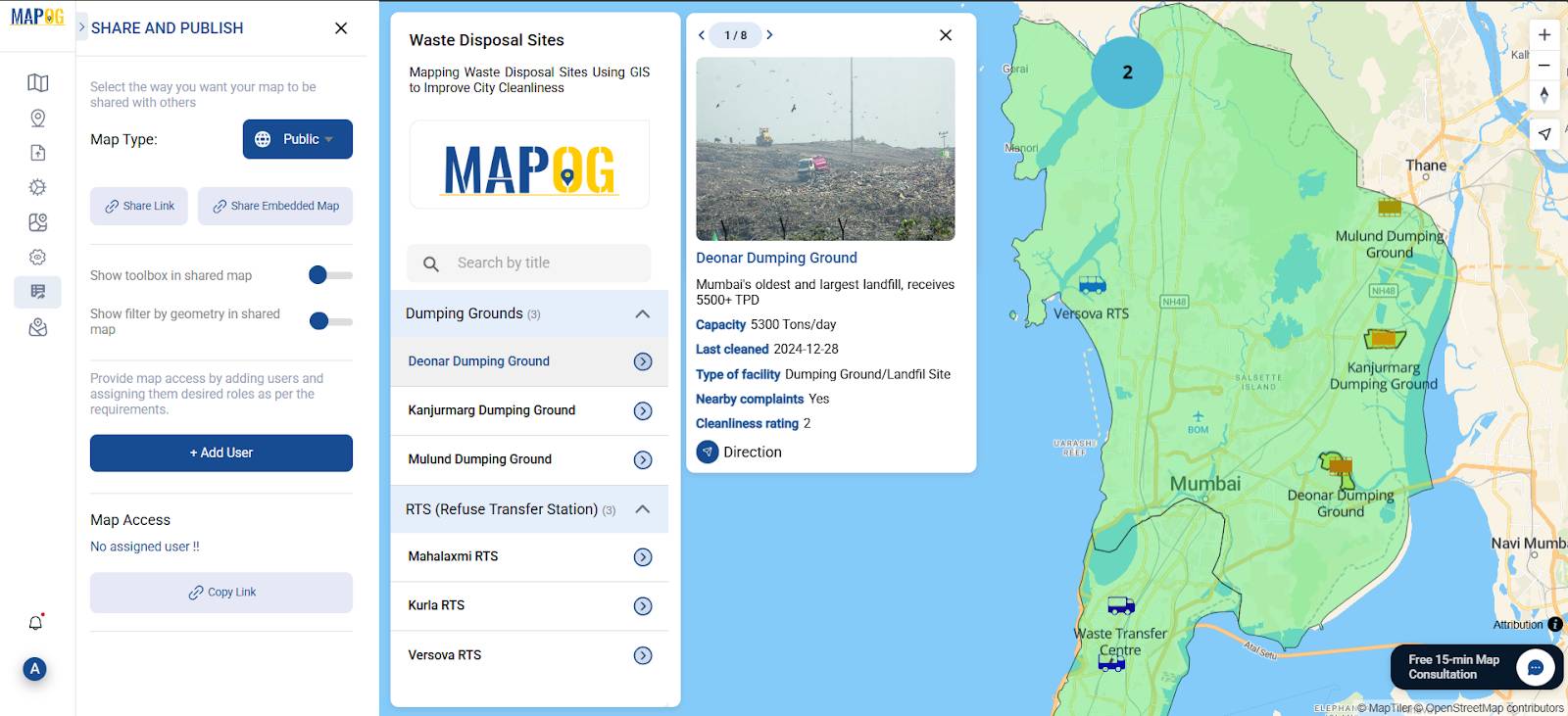Toggle Show filter by geometry switch
This screenshot has width=1568, height=716.
(330, 320)
